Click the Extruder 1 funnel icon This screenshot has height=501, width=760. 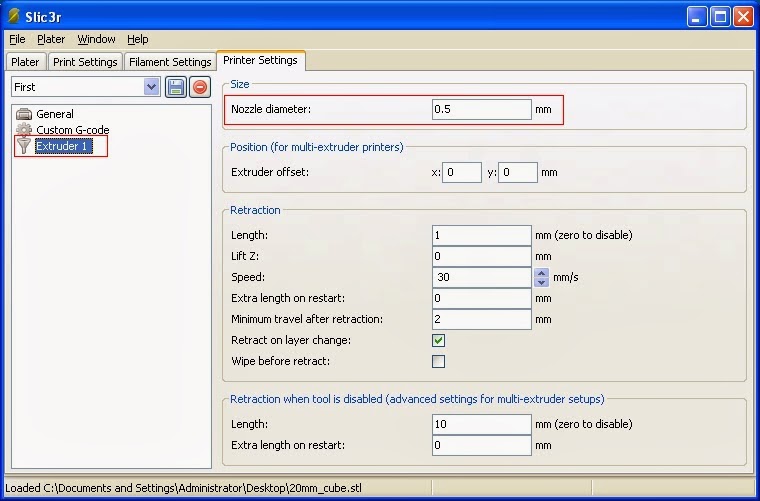point(24,146)
